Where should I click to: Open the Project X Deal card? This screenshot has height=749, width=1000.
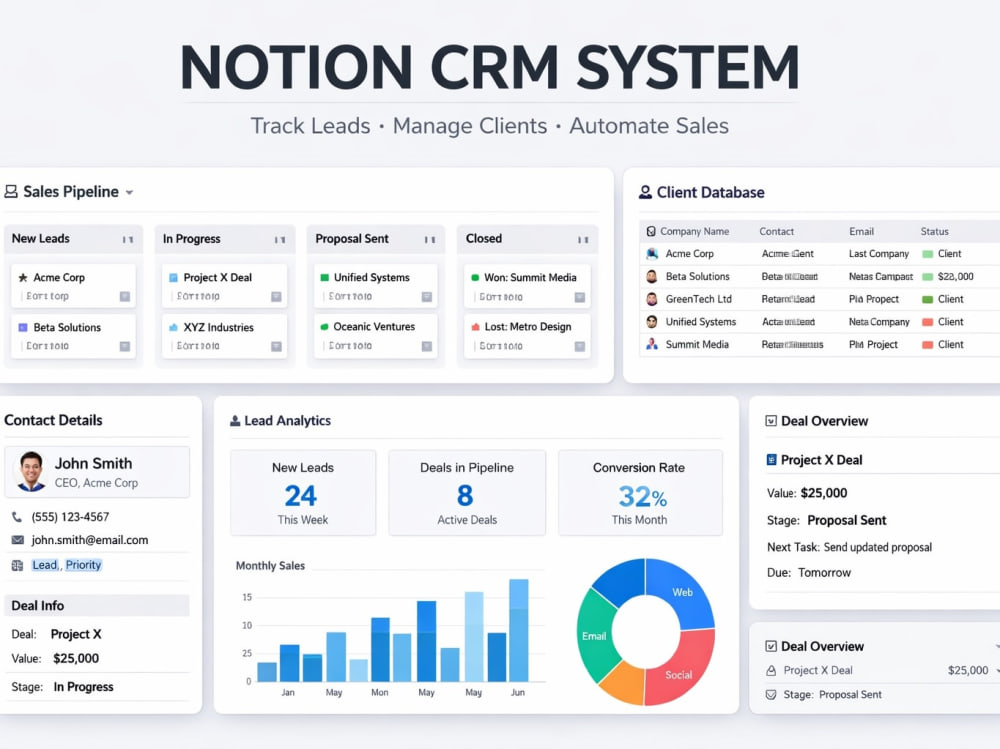(x=224, y=286)
